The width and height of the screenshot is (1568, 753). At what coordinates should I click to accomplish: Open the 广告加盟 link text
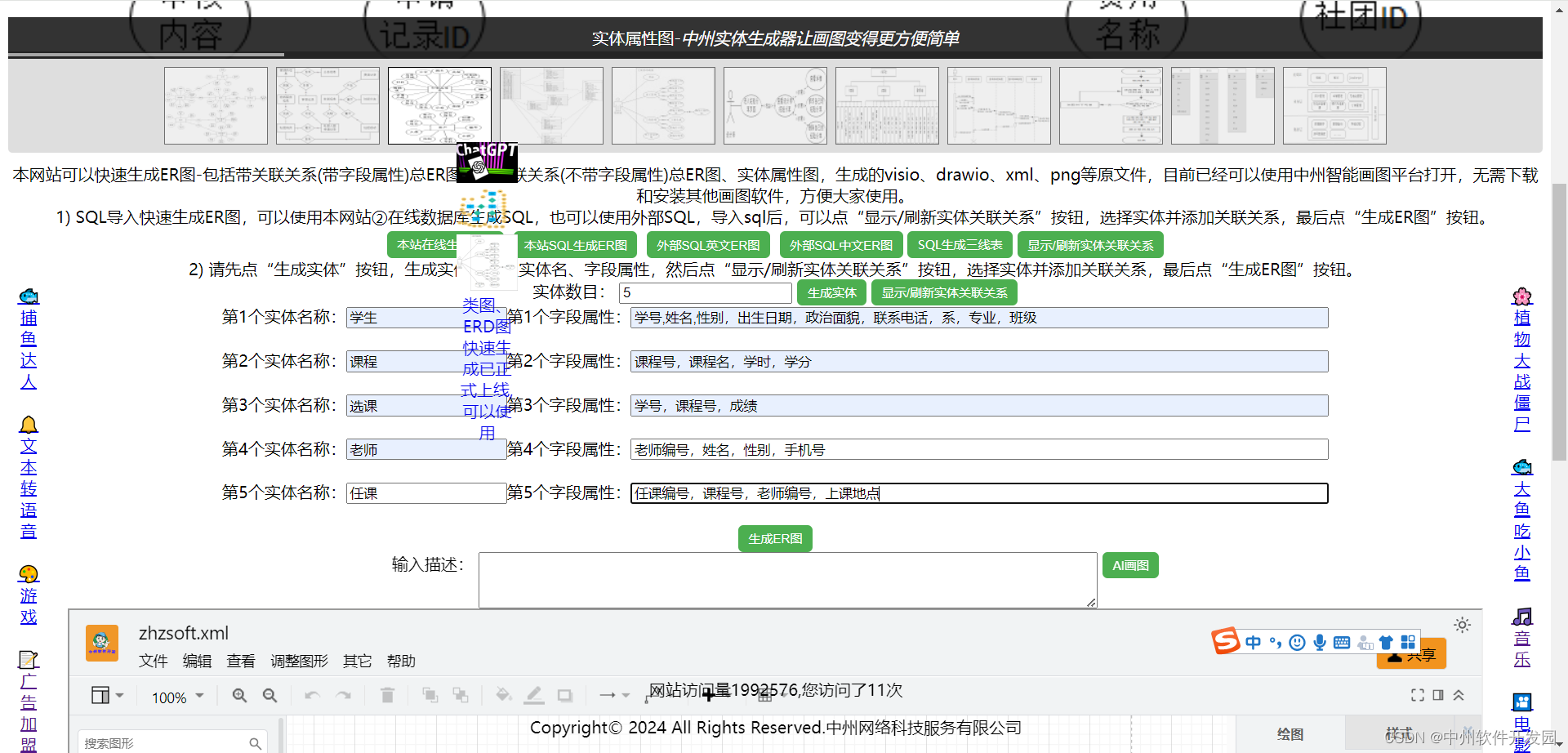29,712
